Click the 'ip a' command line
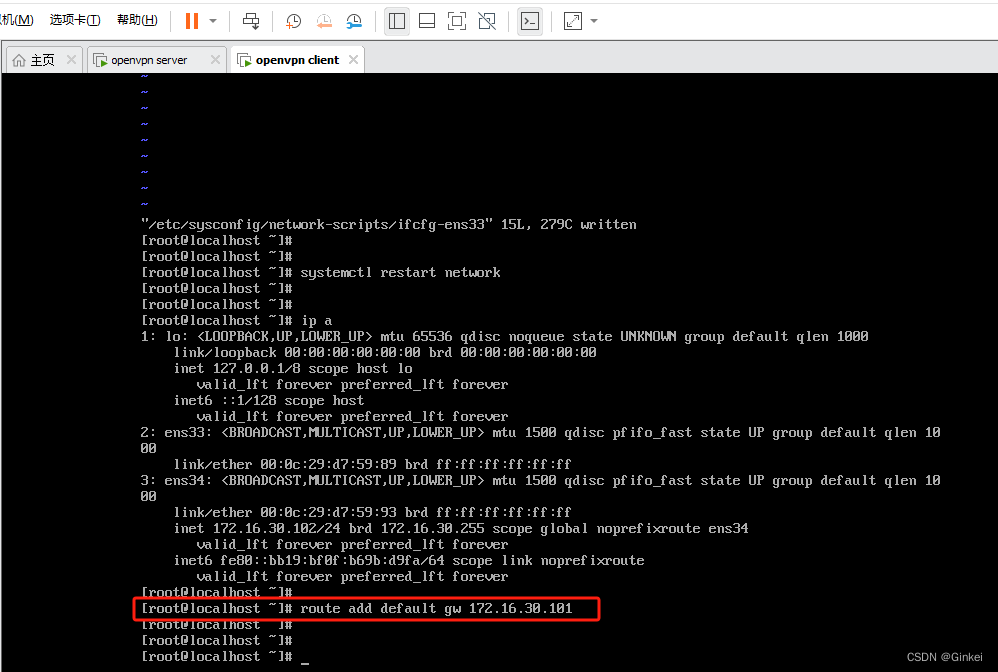Image resolution: width=998 pixels, height=672 pixels. click(x=236, y=320)
